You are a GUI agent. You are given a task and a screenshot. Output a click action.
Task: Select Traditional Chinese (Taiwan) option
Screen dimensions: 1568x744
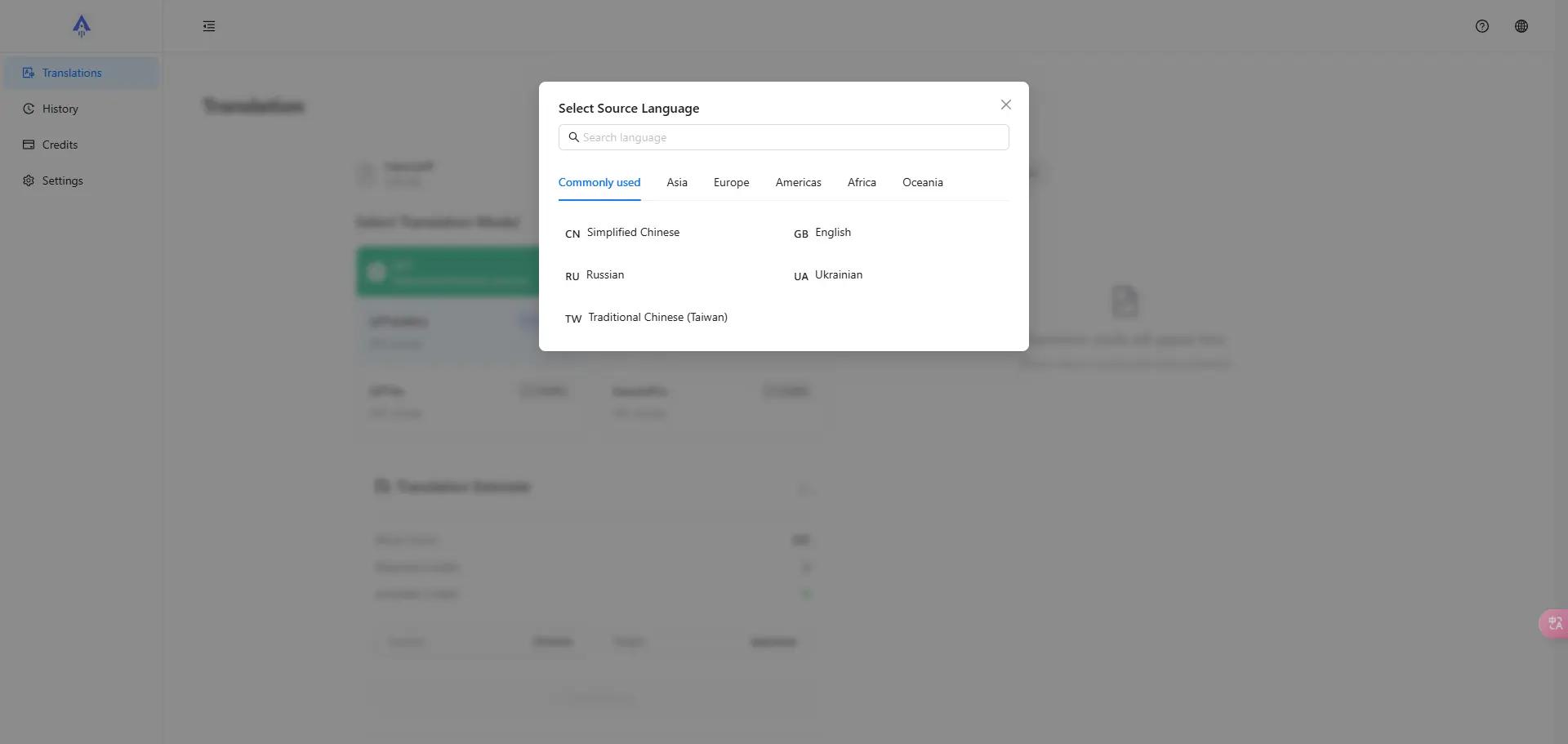click(x=657, y=318)
